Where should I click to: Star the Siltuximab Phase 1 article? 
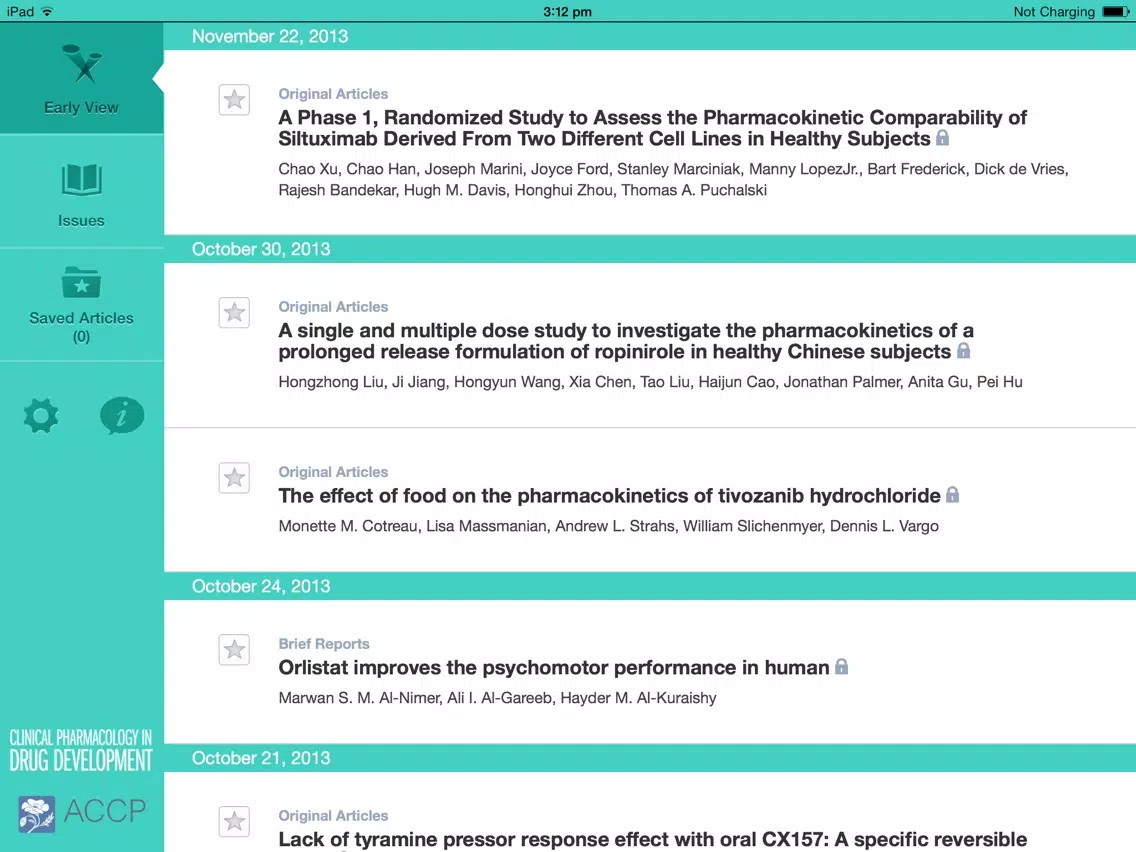(234, 99)
